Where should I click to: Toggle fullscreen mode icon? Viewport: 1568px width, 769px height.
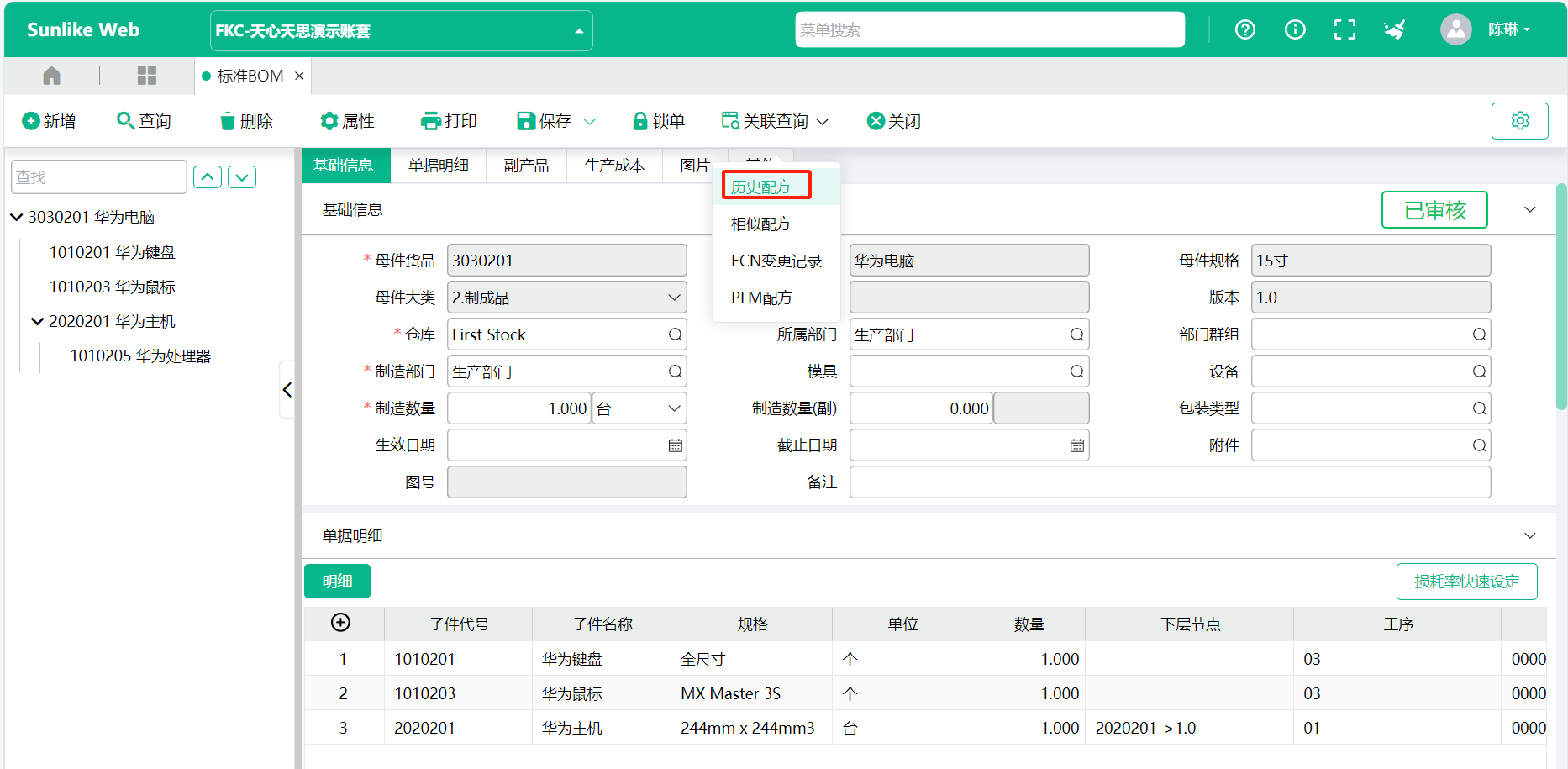coord(1344,29)
